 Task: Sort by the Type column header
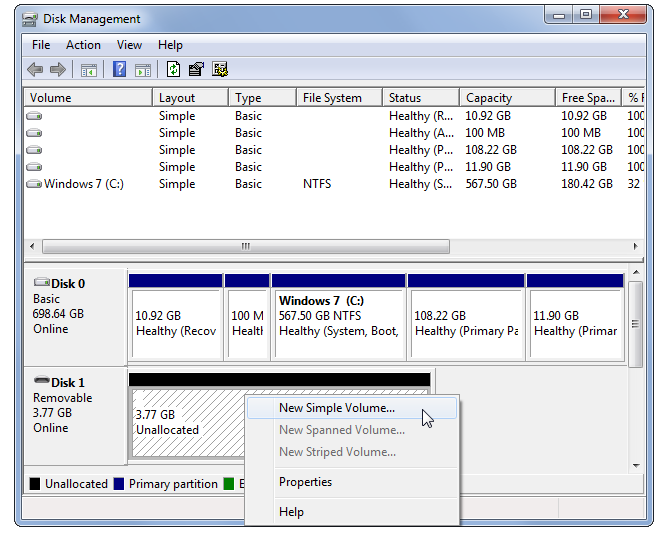[262, 98]
